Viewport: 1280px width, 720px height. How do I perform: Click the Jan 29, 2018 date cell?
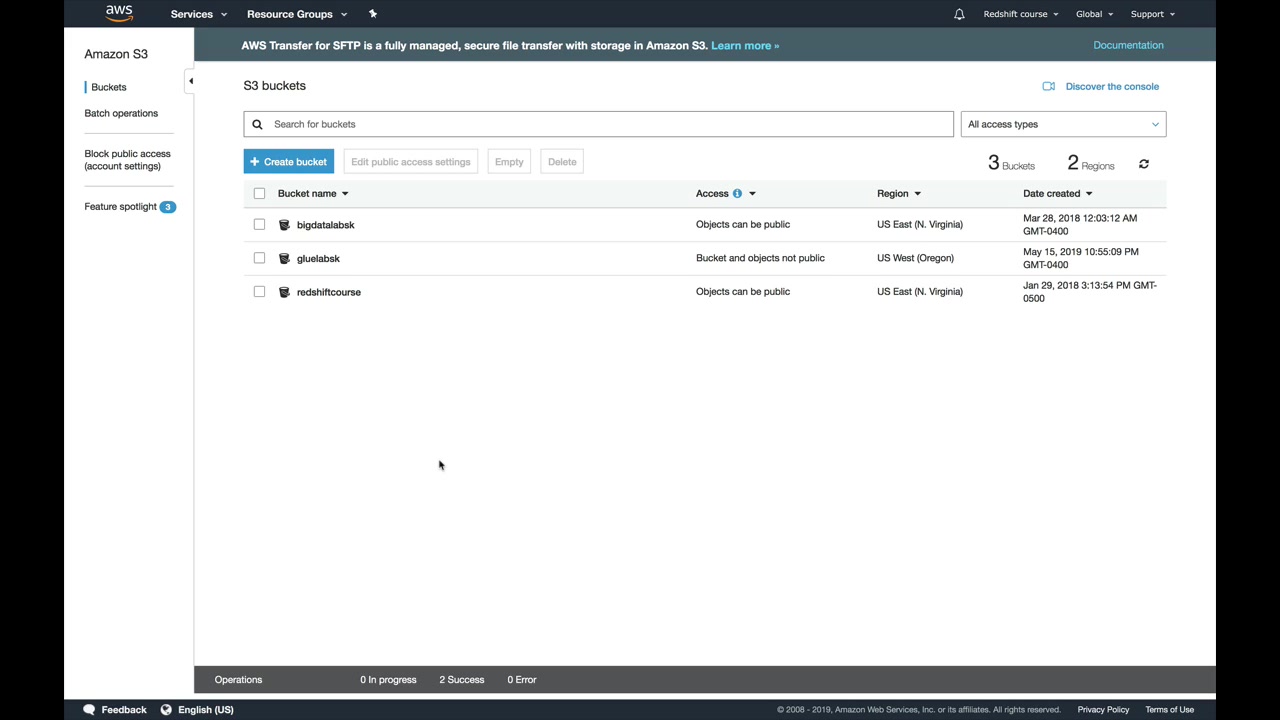[1090, 292]
